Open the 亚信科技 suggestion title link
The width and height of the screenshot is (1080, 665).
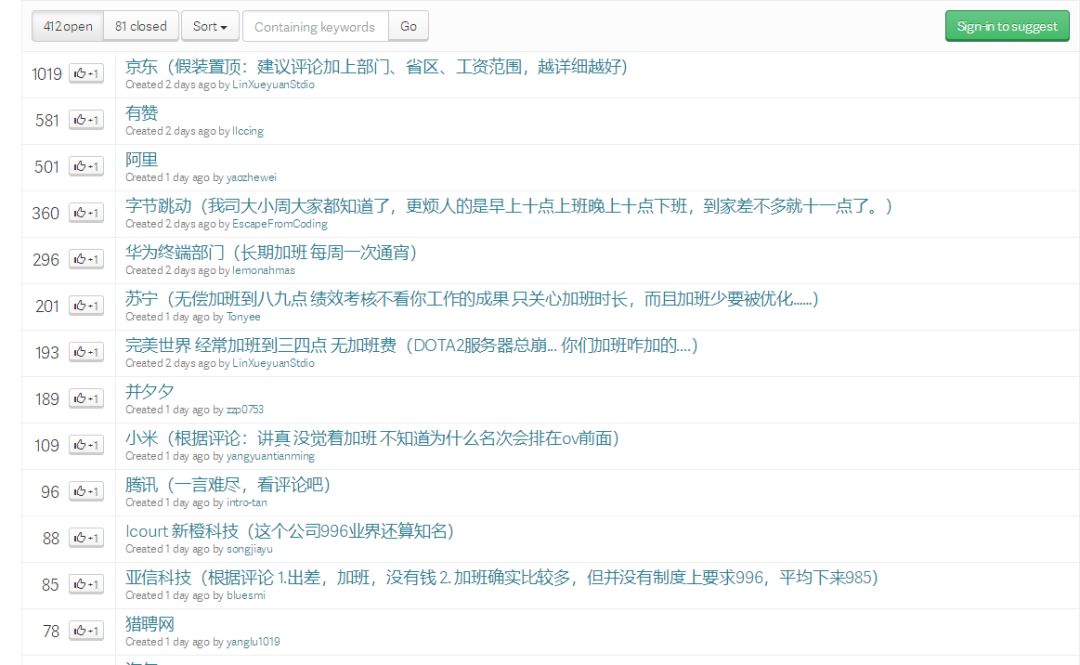(502, 577)
